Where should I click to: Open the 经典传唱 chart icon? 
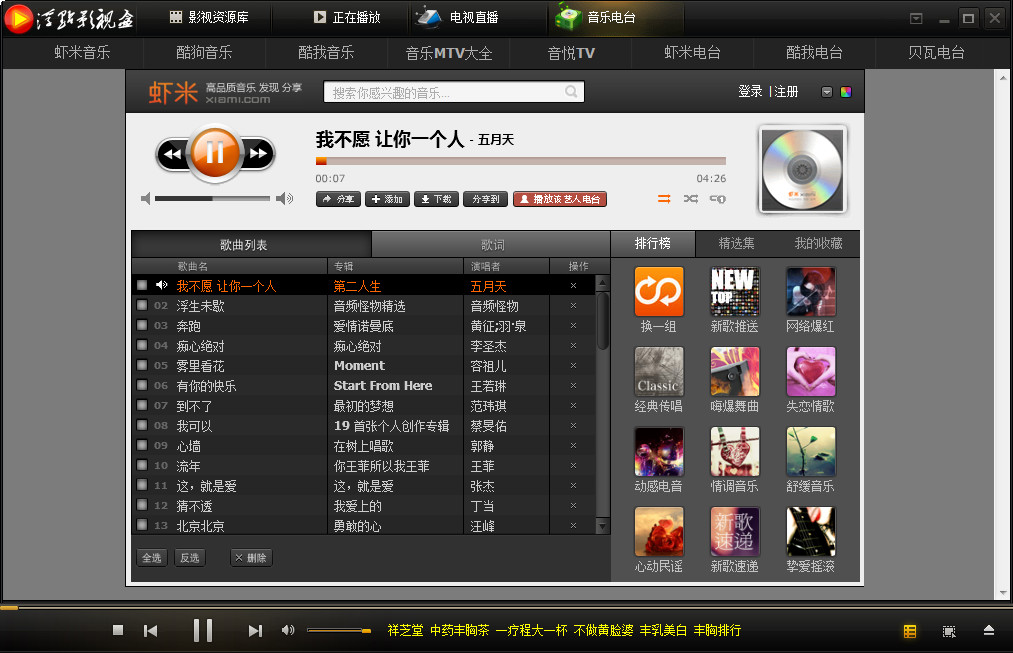tap(658, 371)
